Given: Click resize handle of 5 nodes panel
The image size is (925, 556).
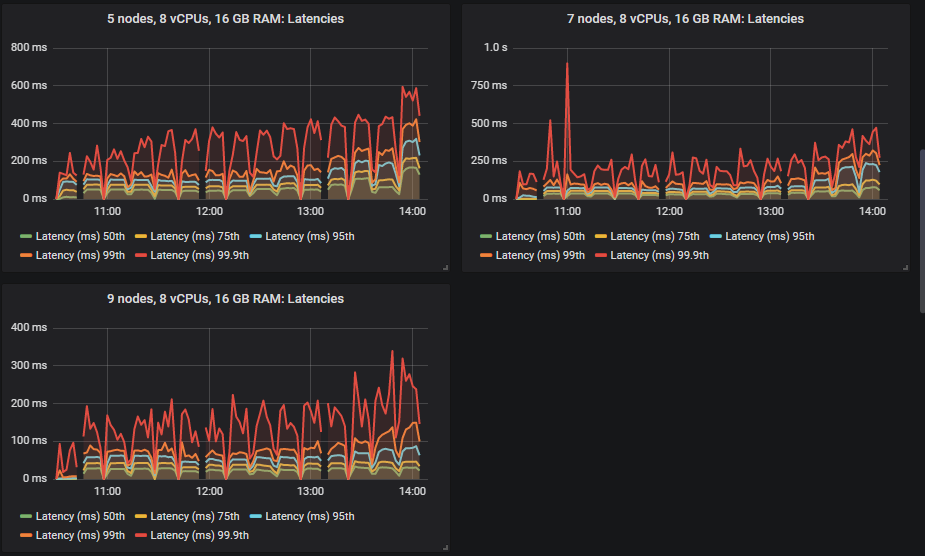Looking at the screenshot, I should click(x=445, y=267).
